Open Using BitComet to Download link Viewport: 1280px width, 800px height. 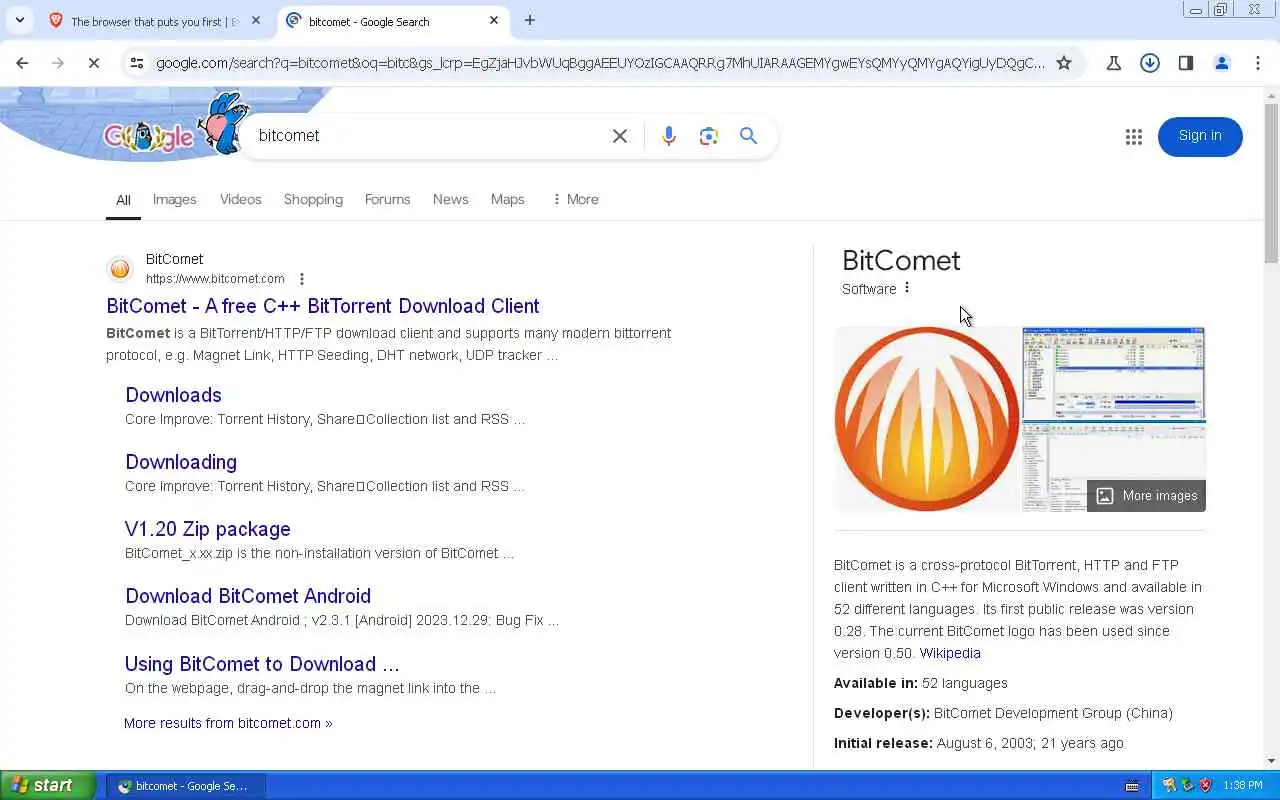pyautogui.click(x=262, y=664)
